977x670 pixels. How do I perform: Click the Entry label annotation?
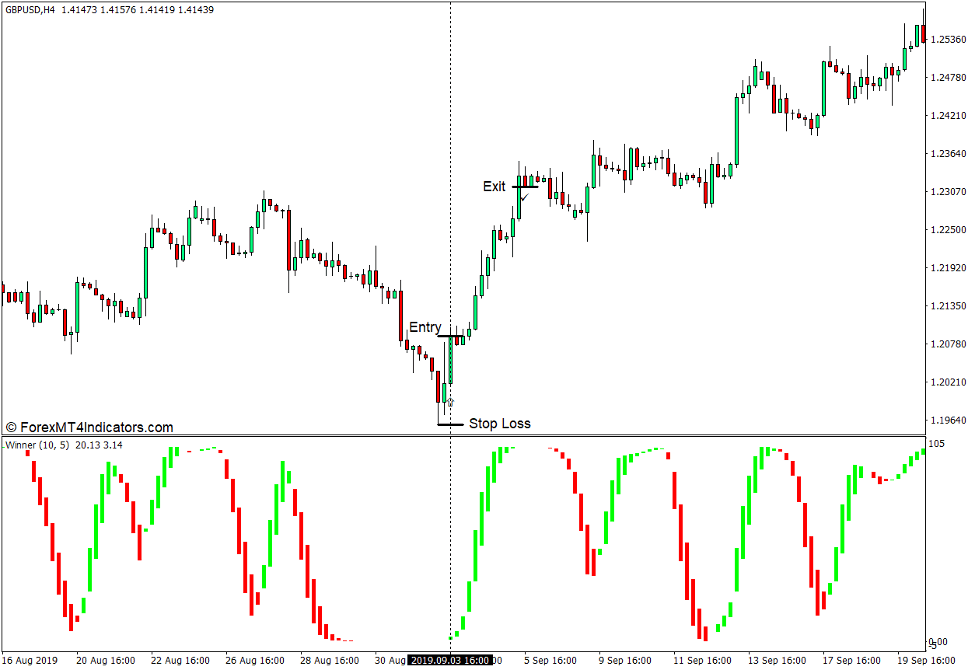click(x=426, y=327)
